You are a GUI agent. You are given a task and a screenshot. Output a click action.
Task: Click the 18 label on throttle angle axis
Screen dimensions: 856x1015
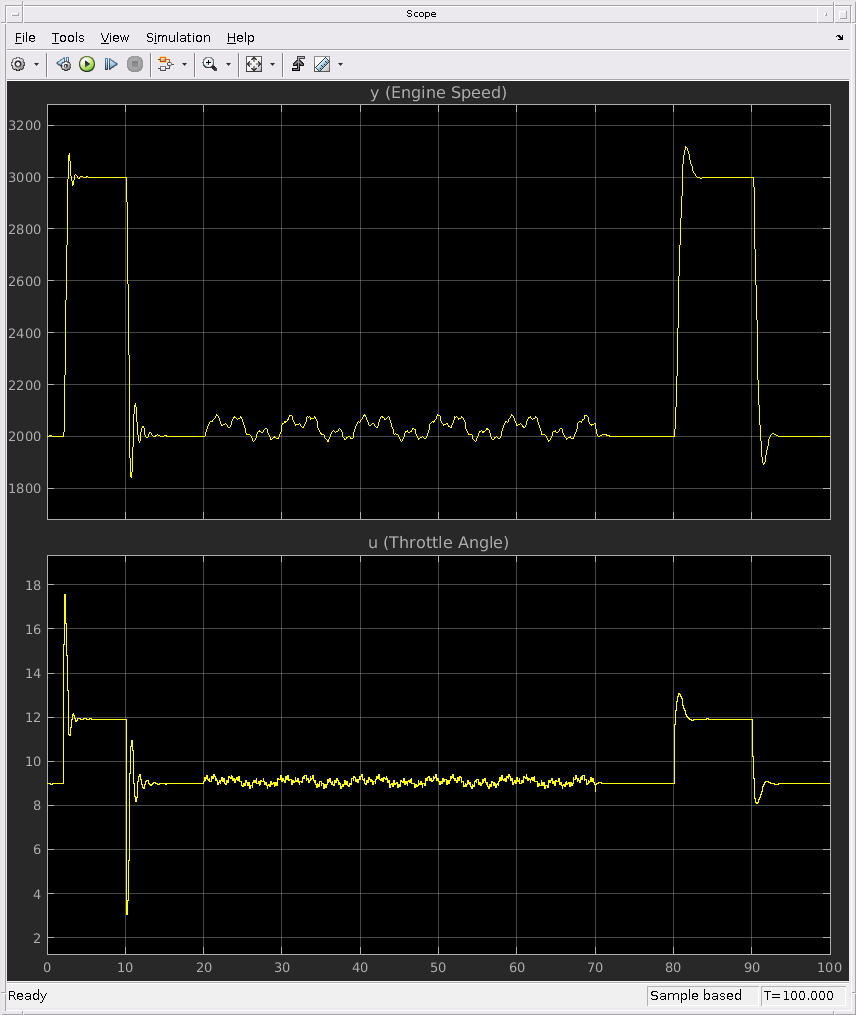point(33,585)
